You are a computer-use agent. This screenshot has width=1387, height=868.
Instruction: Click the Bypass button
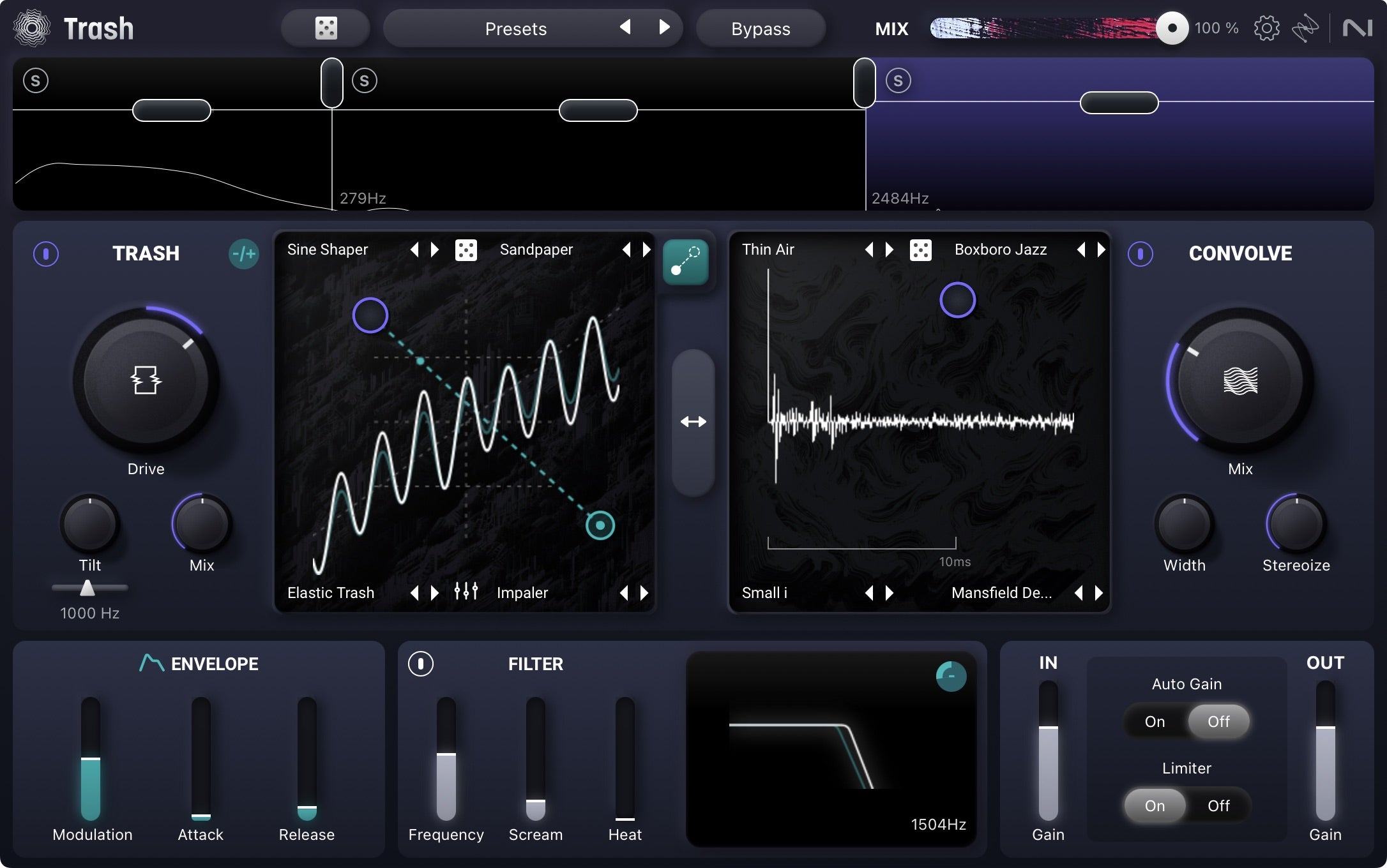point(761,28)
